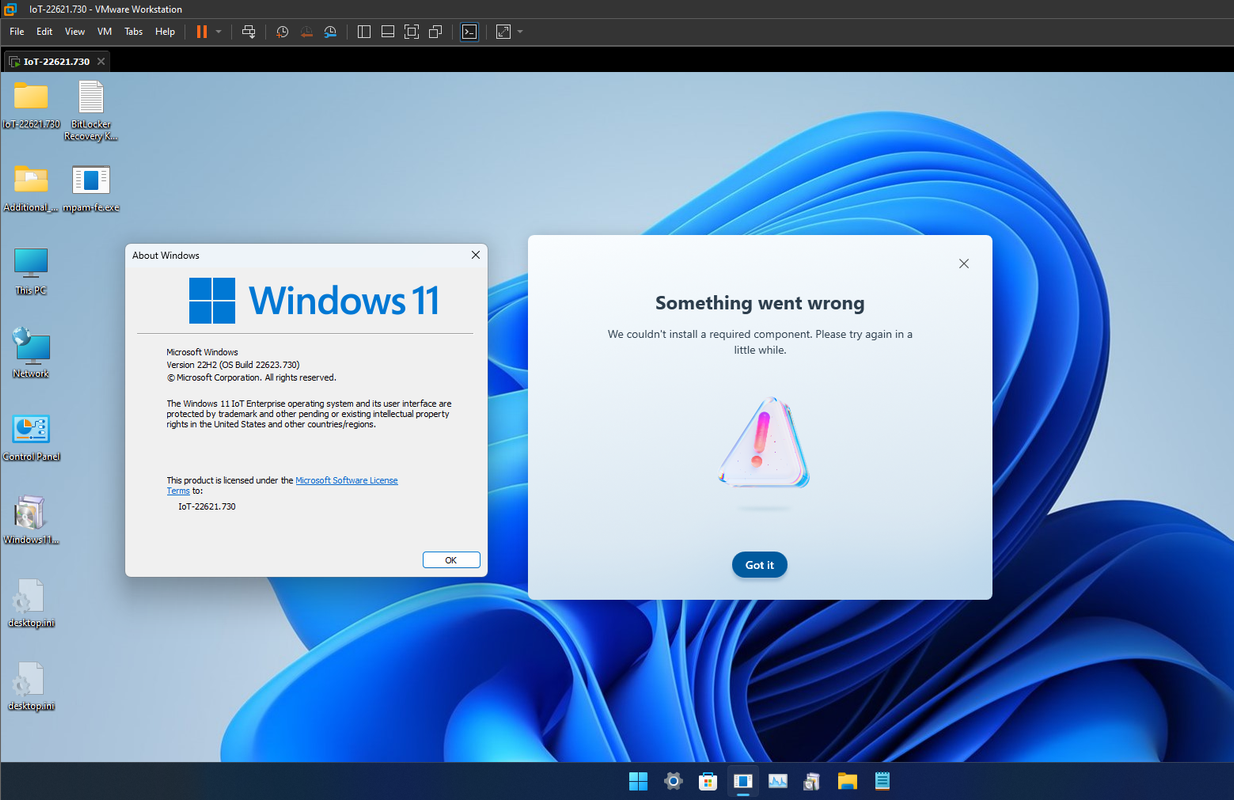Open the File menu
The image size is (1234, 800).
17,32
